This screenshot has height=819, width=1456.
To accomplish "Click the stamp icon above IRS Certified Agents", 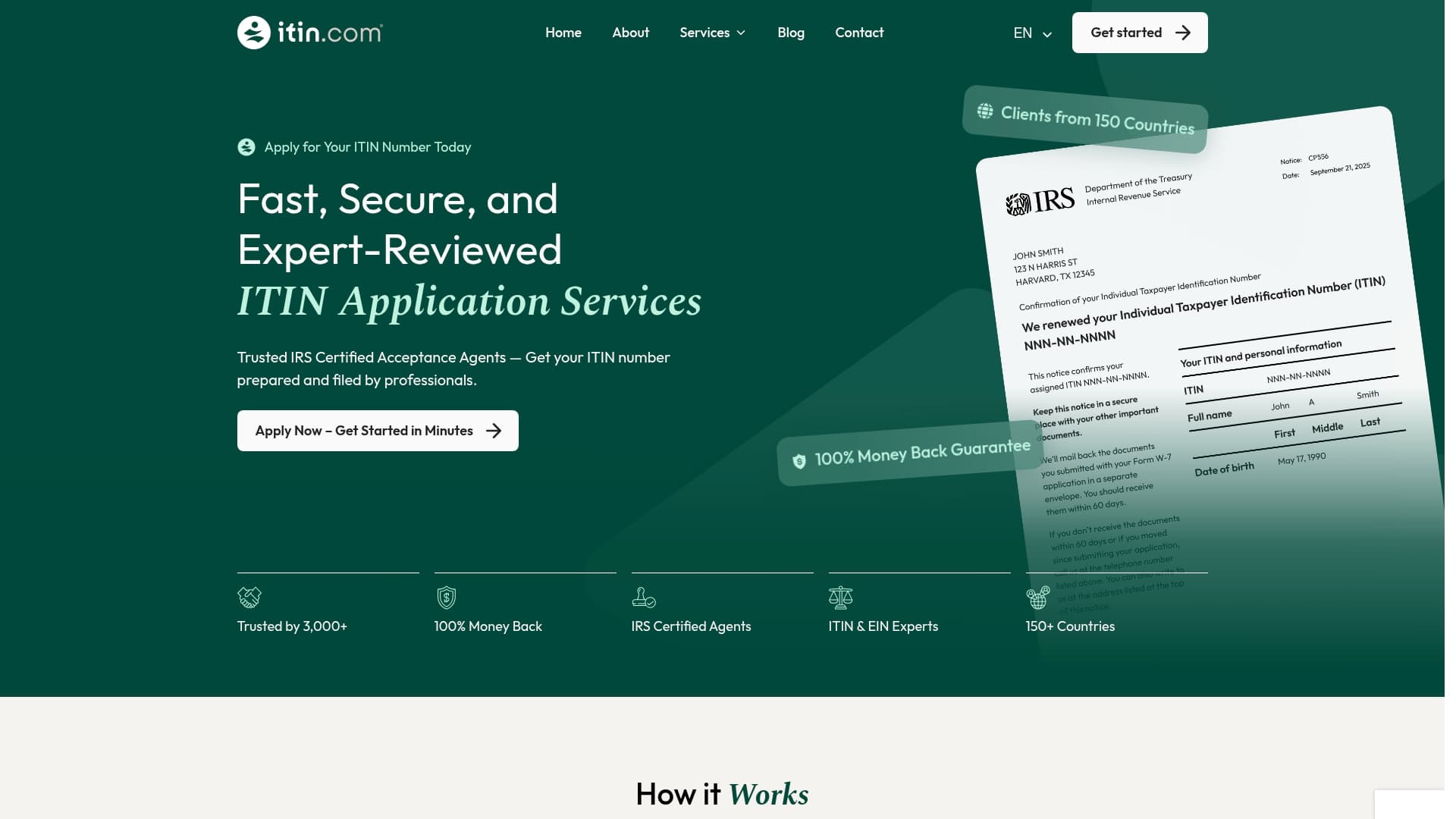I will point(643,598).
